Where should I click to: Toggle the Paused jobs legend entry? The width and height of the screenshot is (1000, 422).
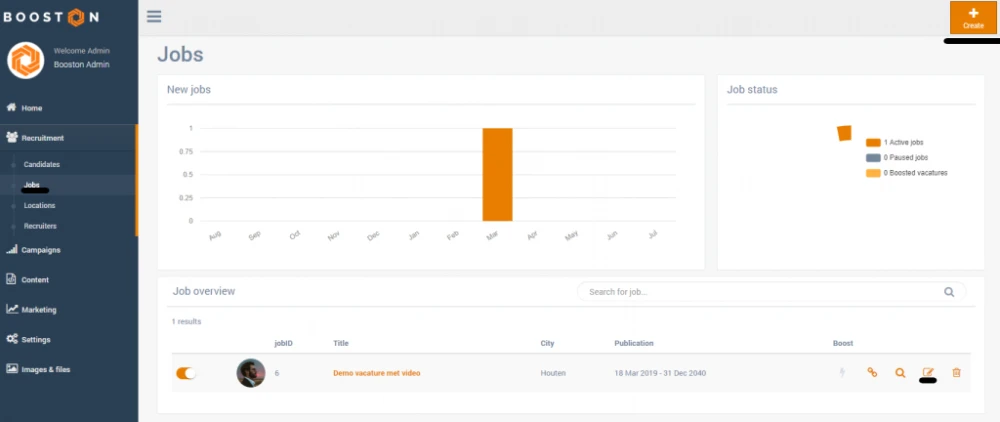point(908,158)
